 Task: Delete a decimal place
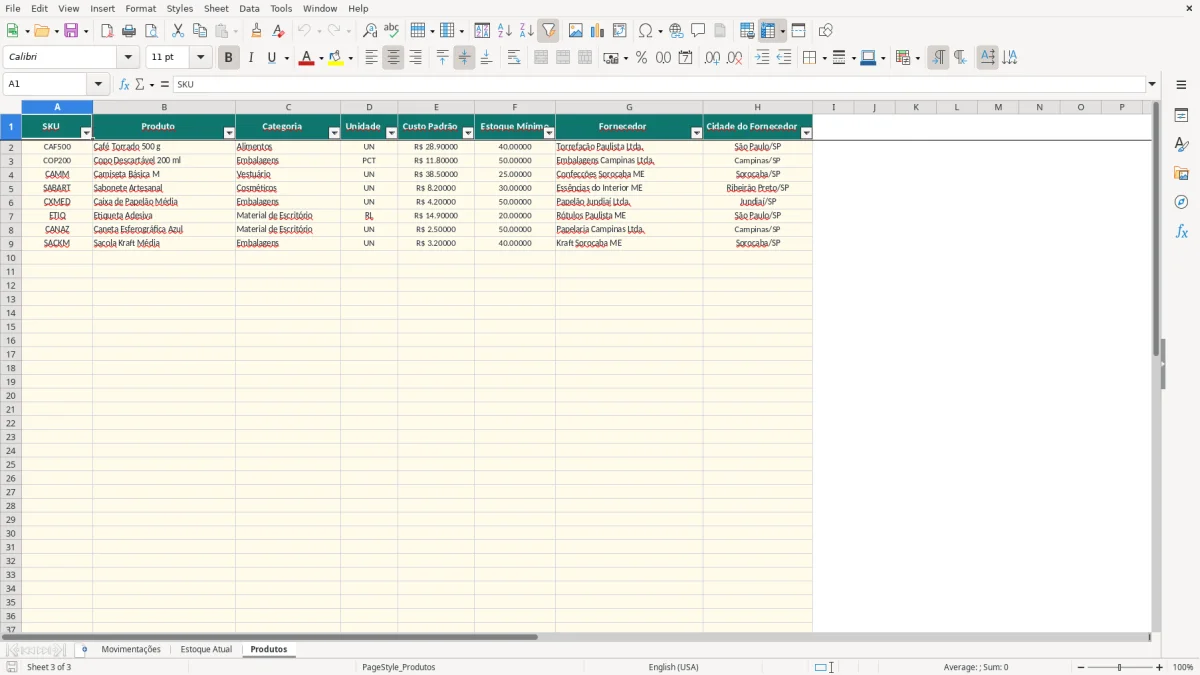734,58
